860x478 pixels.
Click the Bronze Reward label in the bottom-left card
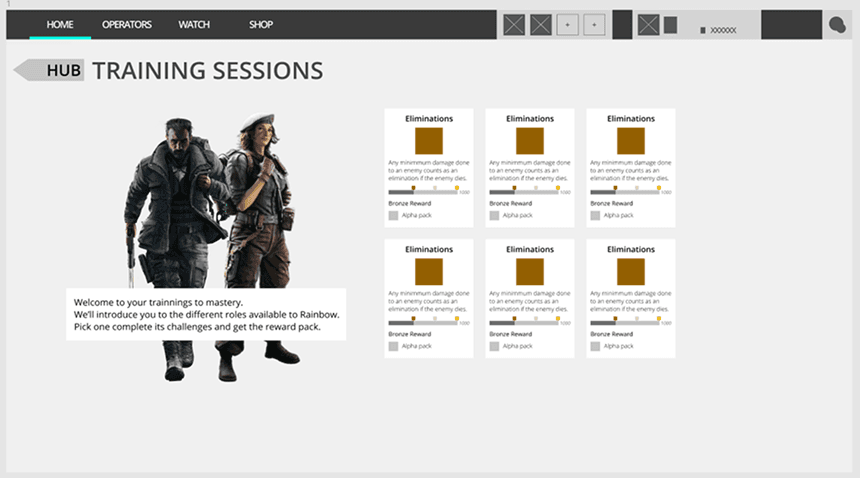point(410,334)
